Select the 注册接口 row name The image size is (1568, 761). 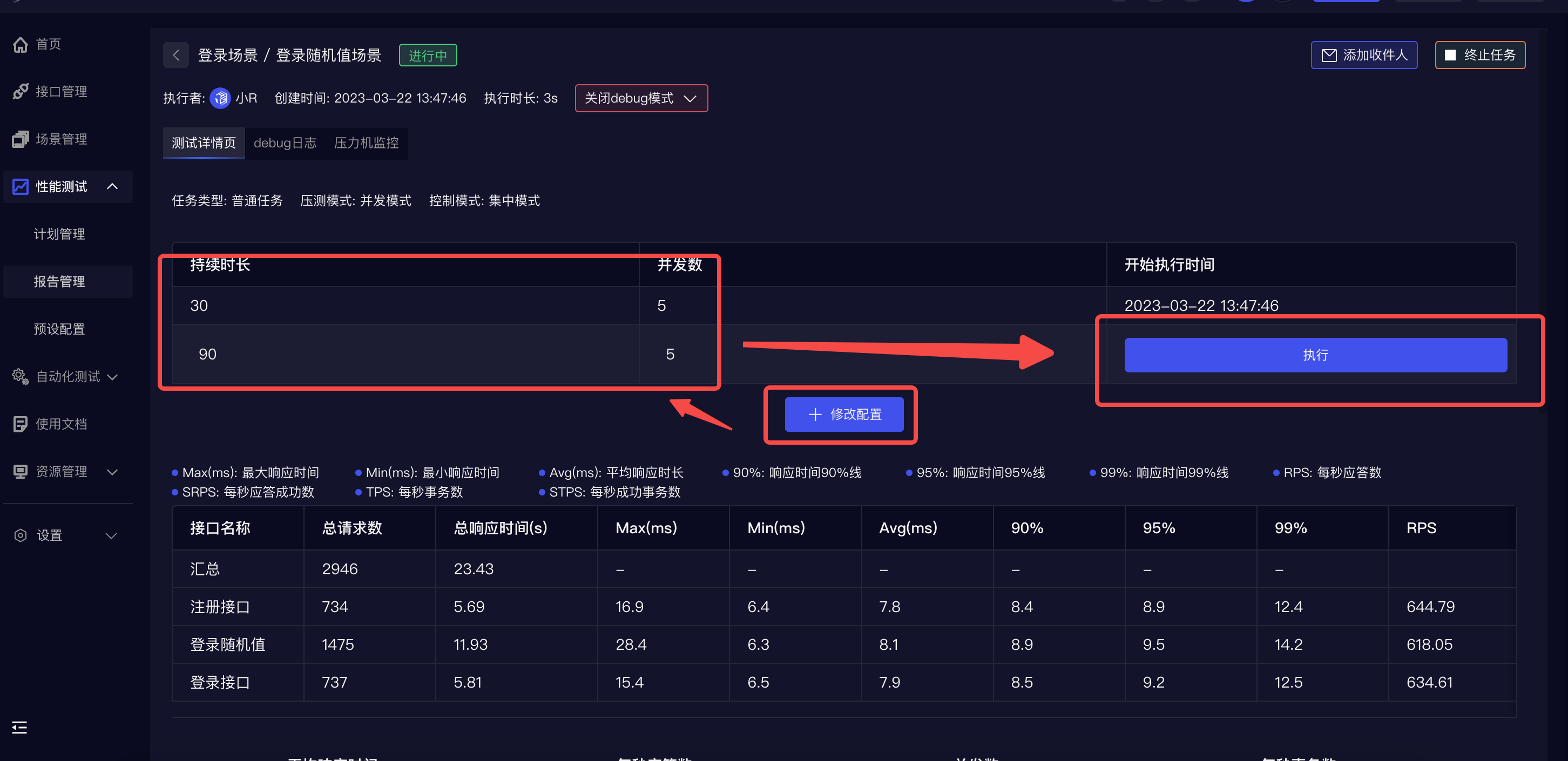[220, 607]
